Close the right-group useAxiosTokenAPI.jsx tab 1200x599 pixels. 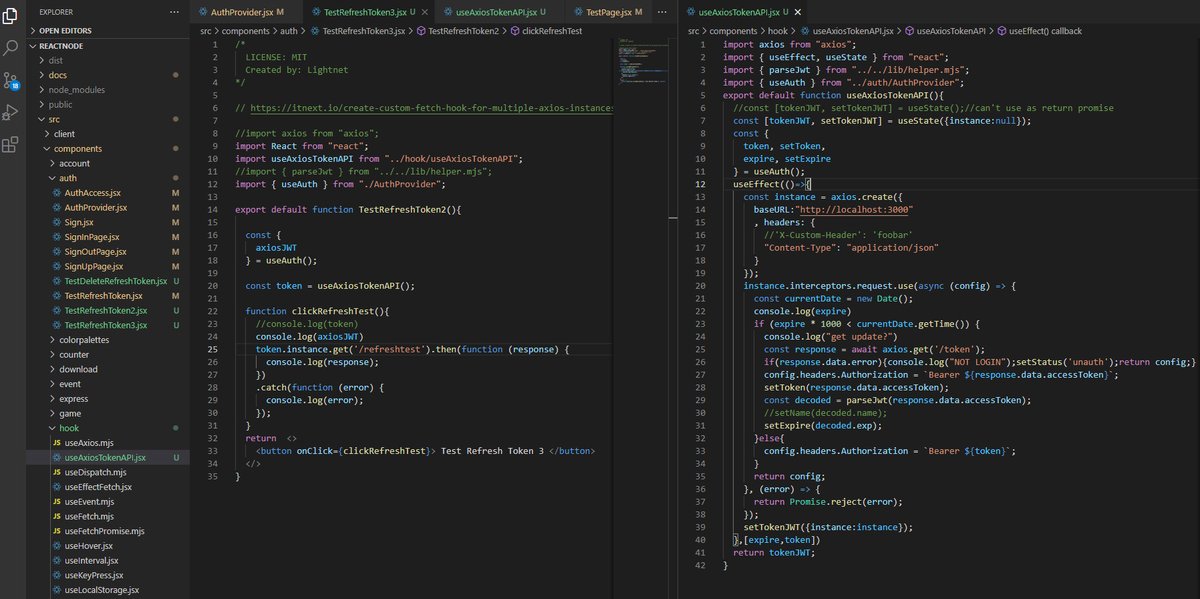click(799, 12)
